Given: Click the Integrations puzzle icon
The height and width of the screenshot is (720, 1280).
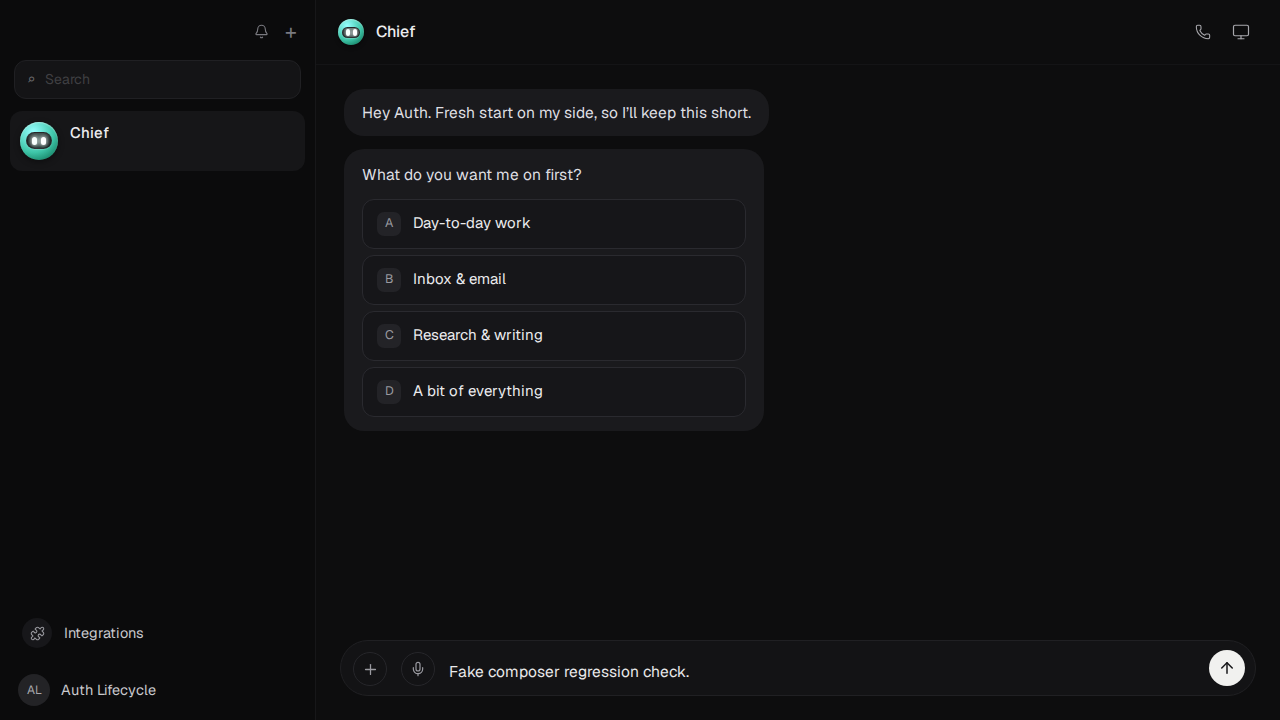Looking at the screenshot, I should [x=37, y=633].
